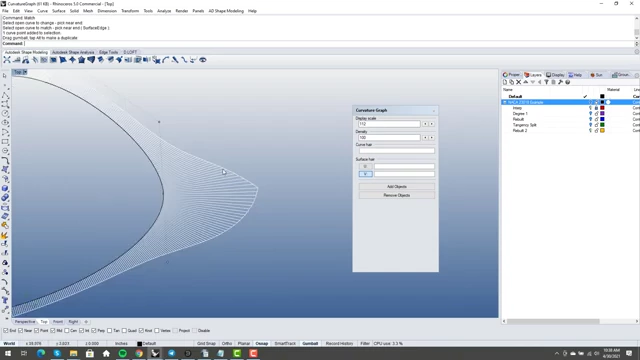Toggle Perp object snap
This screenshot has width=640, height=360.
tap(94, 331)
